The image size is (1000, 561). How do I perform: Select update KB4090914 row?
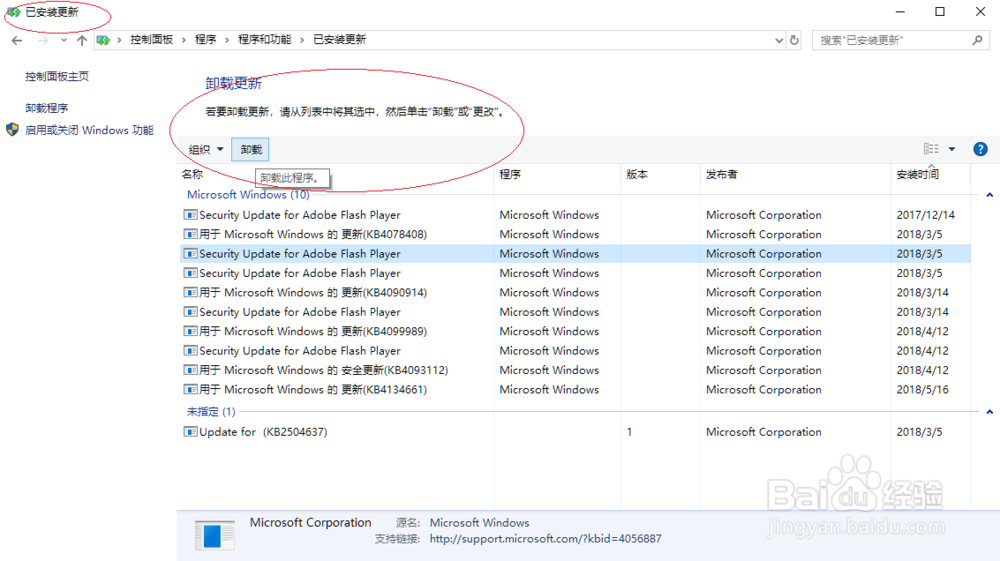click(x=575, y=293)
